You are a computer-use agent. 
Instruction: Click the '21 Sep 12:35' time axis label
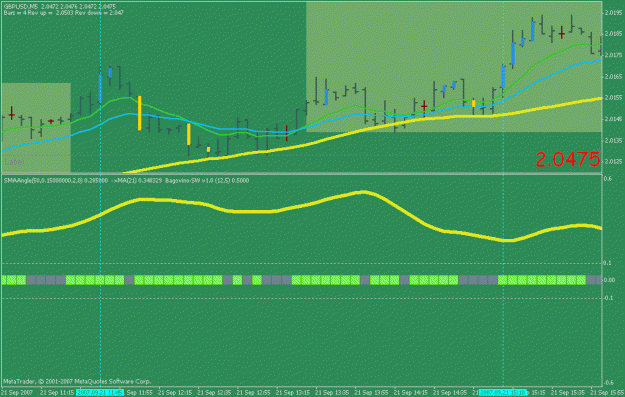[215, 393]
